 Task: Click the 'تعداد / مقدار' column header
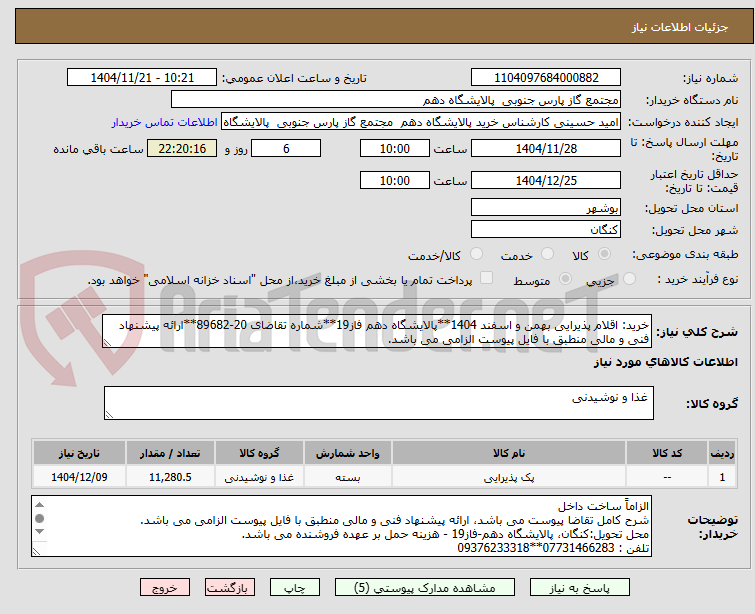click(170, 453)
